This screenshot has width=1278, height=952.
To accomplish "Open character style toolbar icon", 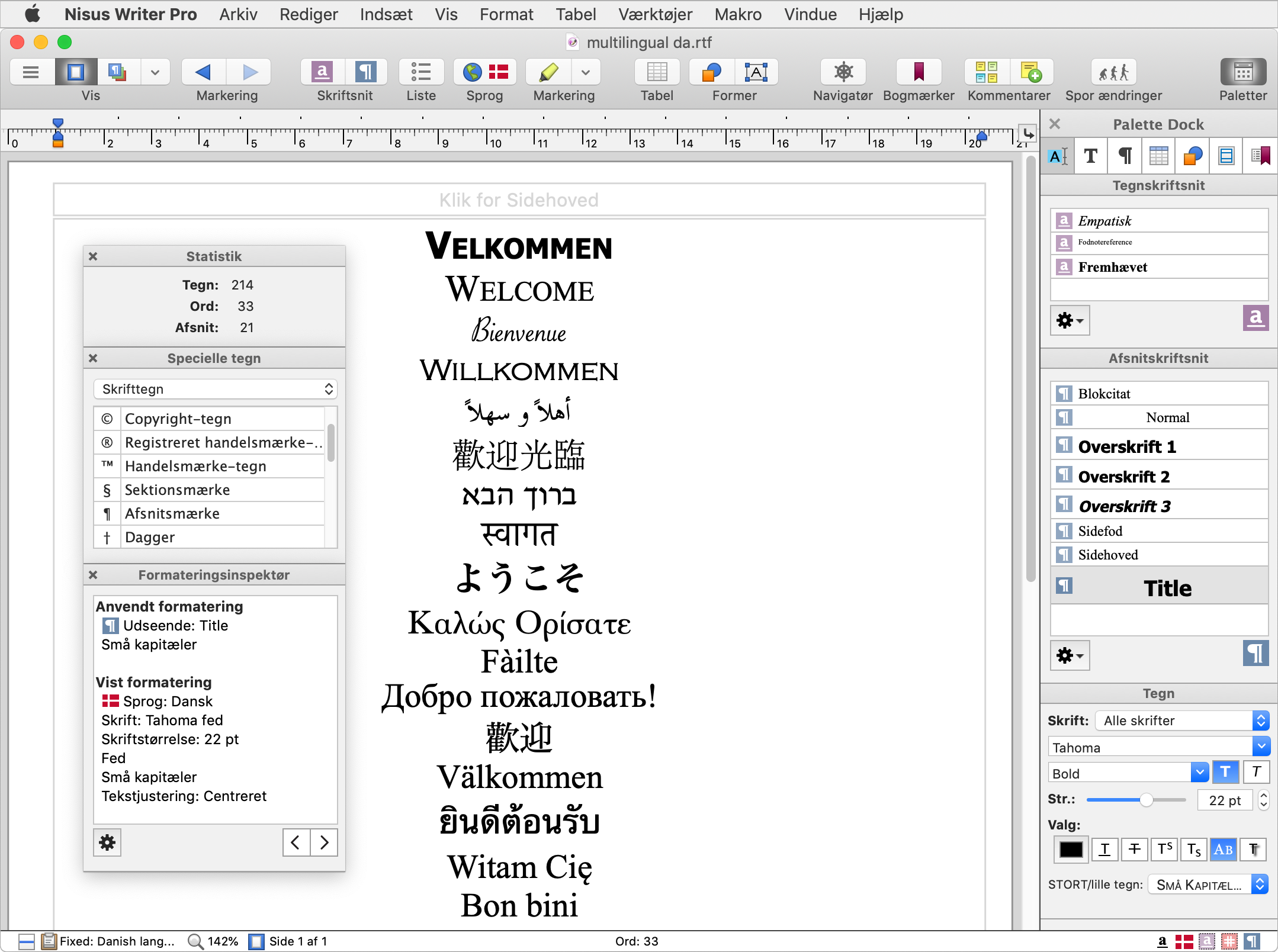I will pos(322,72).
